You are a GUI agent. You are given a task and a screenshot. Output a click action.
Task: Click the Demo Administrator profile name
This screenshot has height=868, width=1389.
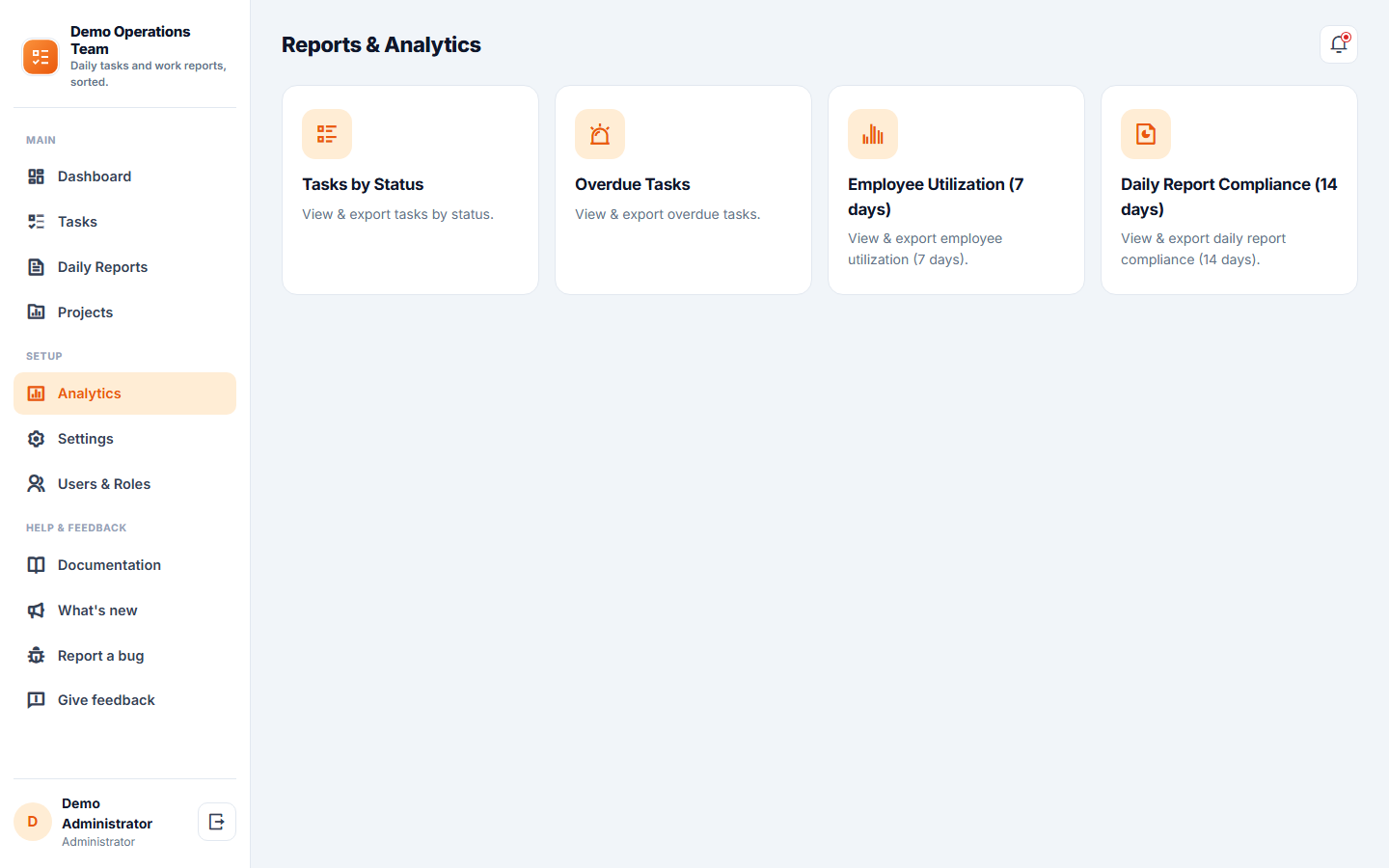107,813
